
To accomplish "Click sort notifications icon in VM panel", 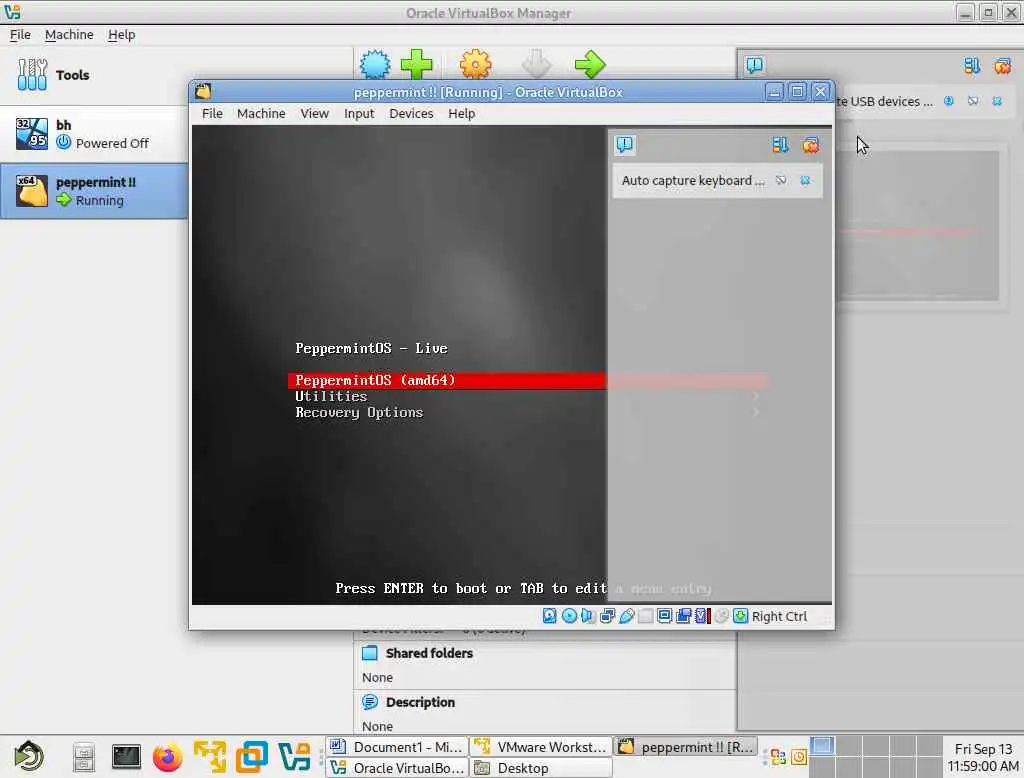I will point(780,145).
